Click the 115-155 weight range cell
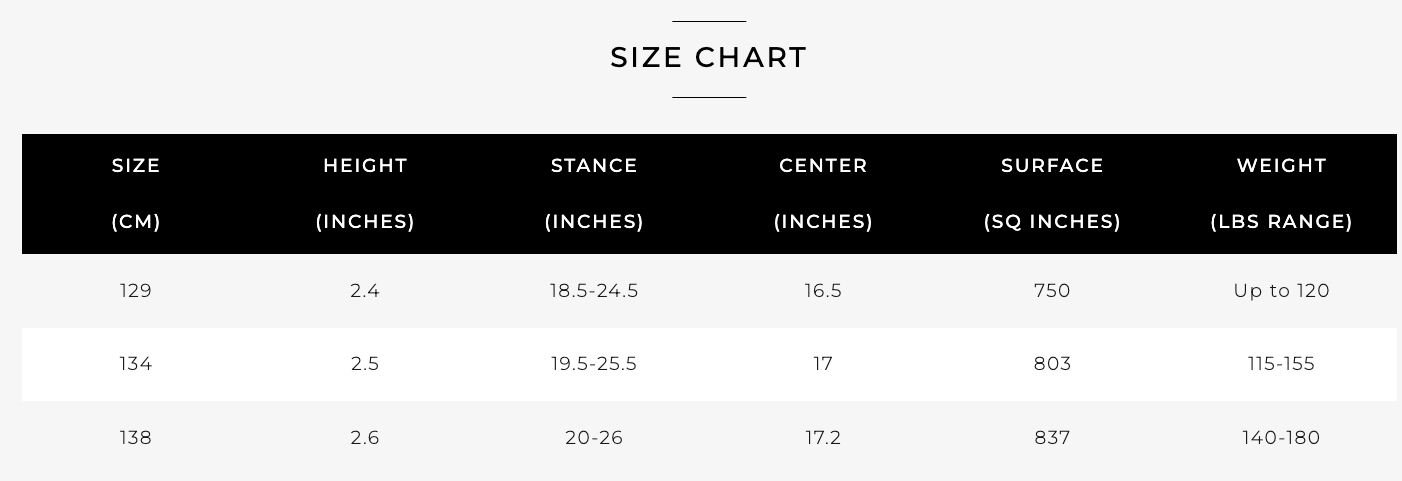The width and height of the screenshot is (1402, 481). click(1281, 364)
